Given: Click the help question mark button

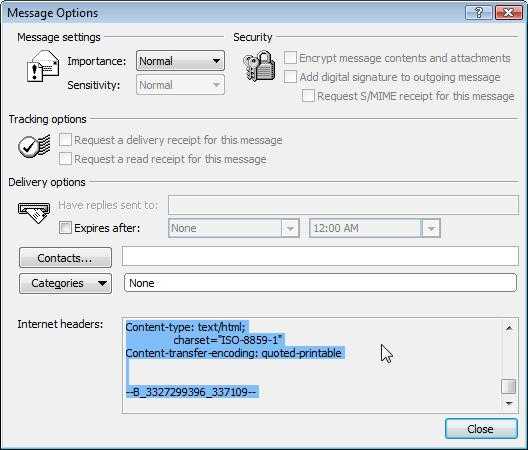Looking at the screenshot, I should tap(478, 13).
